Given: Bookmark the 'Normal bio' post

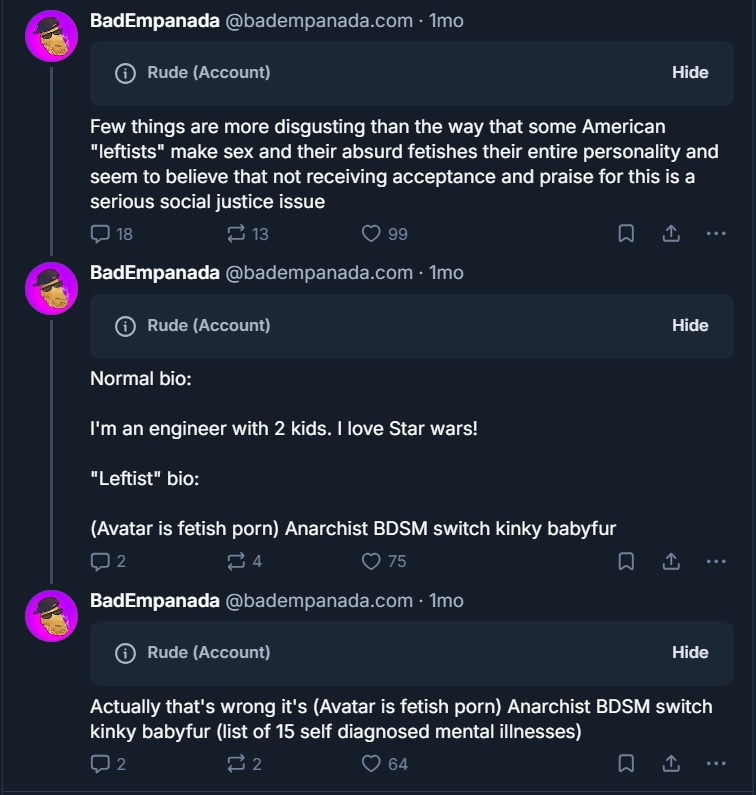Looking at the screenshot, I should pos(626,561).
